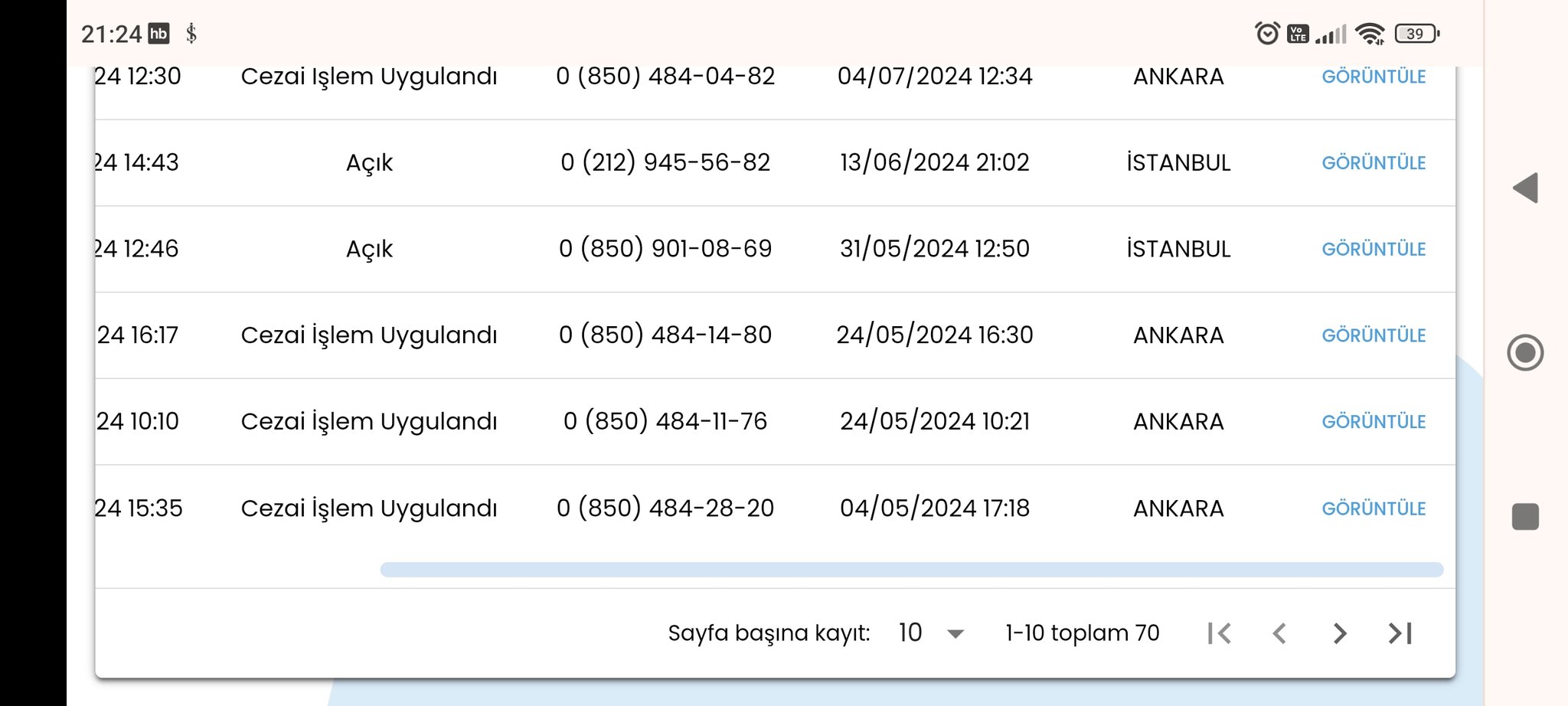
Task: Tap the battery indicator in status bar
Action: tap(1416, 34)
